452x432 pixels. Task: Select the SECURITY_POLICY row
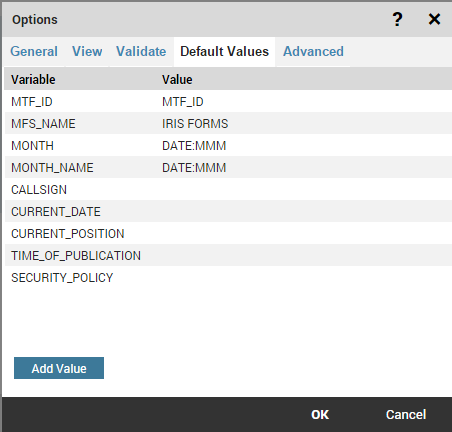click(x=228, y=277)
